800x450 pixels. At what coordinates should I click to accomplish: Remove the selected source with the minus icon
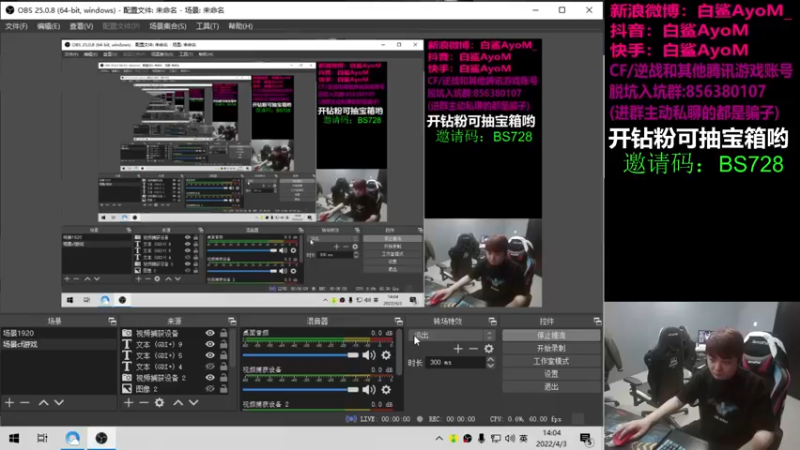(x=144, y=403)
